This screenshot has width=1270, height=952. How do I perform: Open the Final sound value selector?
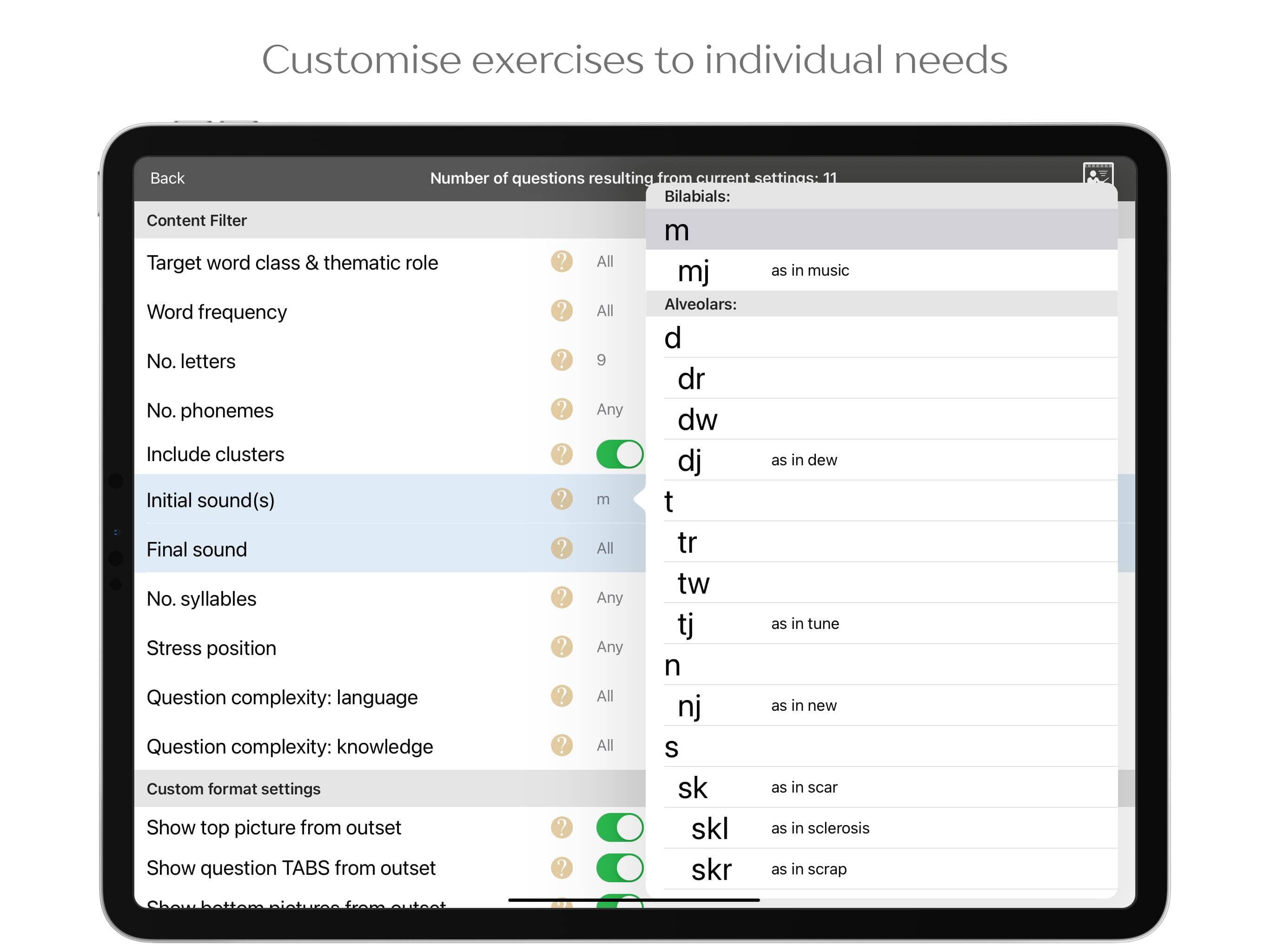[605, 549]
